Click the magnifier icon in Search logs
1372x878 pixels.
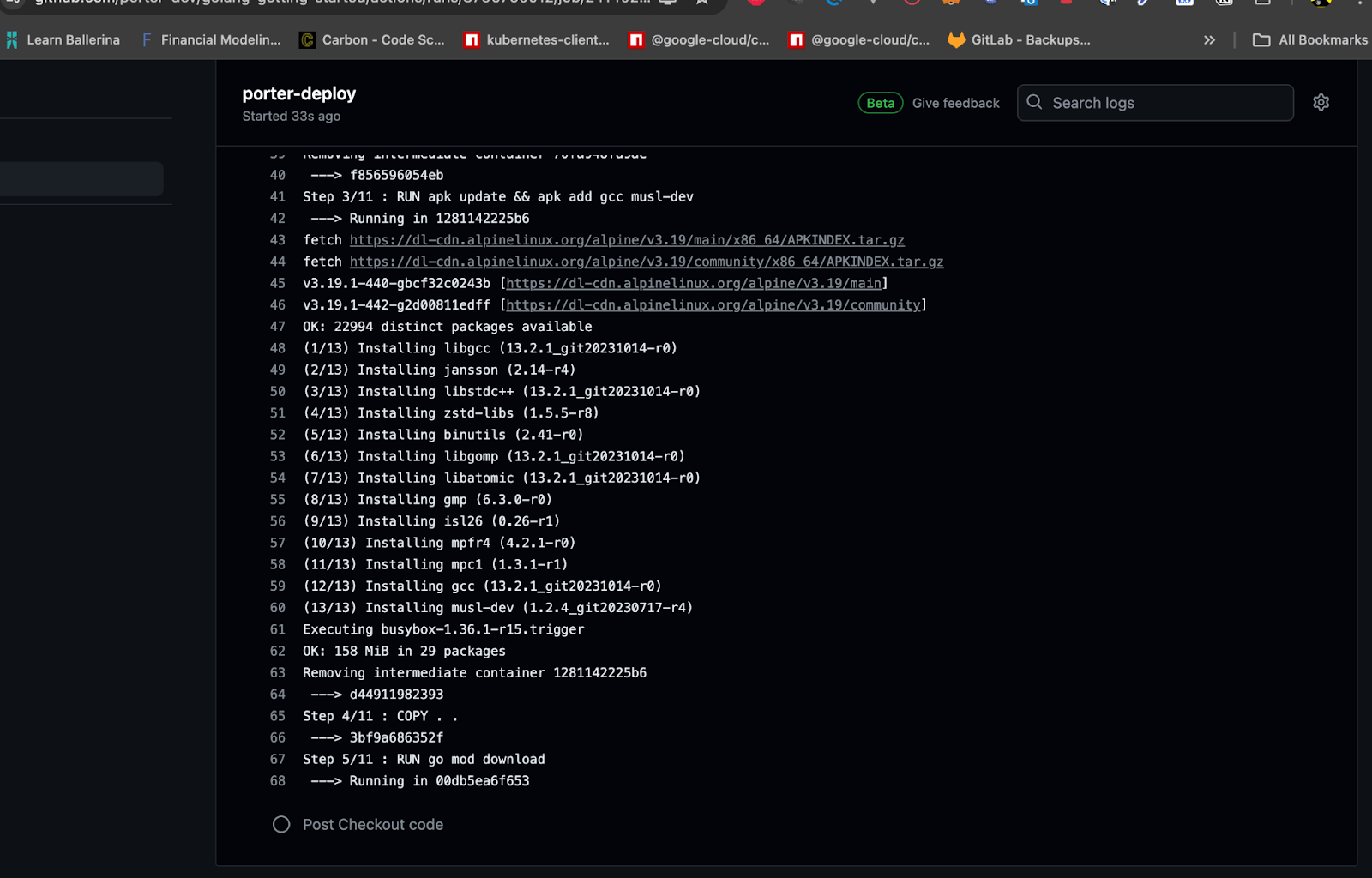(1034, 102)
